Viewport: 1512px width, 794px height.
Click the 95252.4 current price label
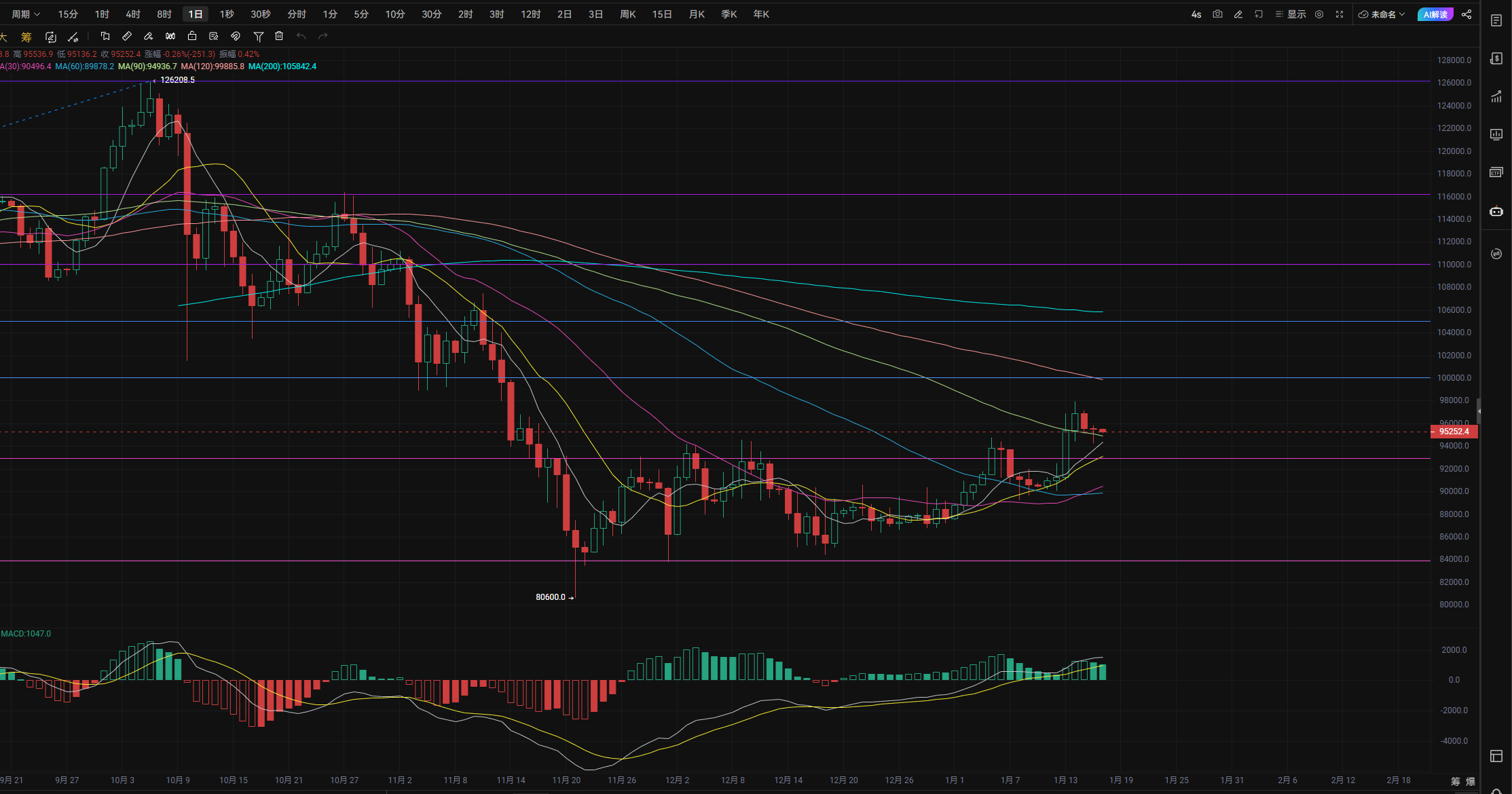point(1454,432)
